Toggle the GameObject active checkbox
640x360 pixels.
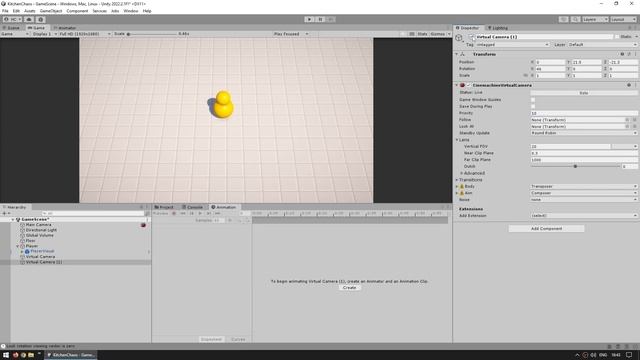pos(471,37)
